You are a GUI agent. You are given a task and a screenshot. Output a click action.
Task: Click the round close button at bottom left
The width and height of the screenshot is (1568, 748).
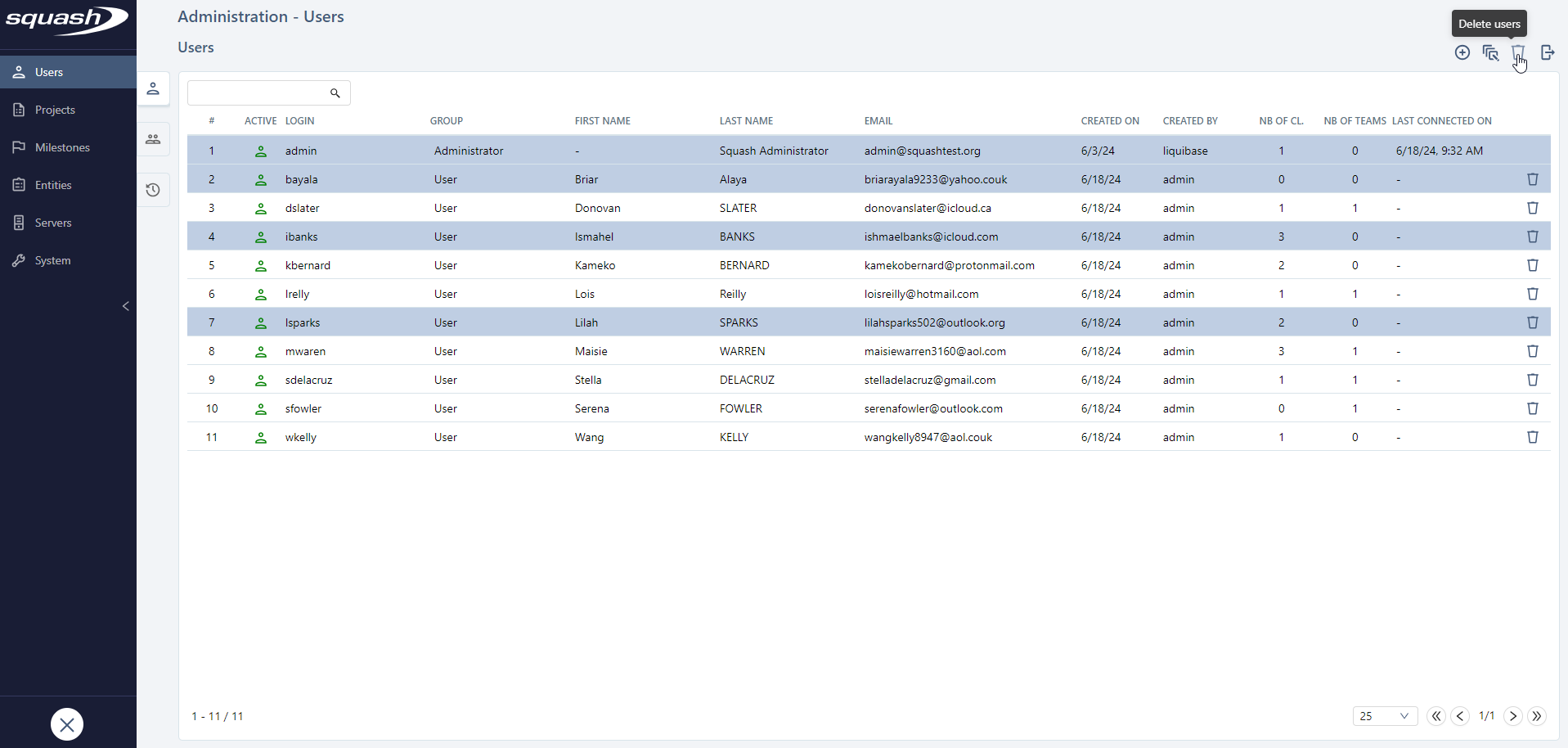[67, 724]
